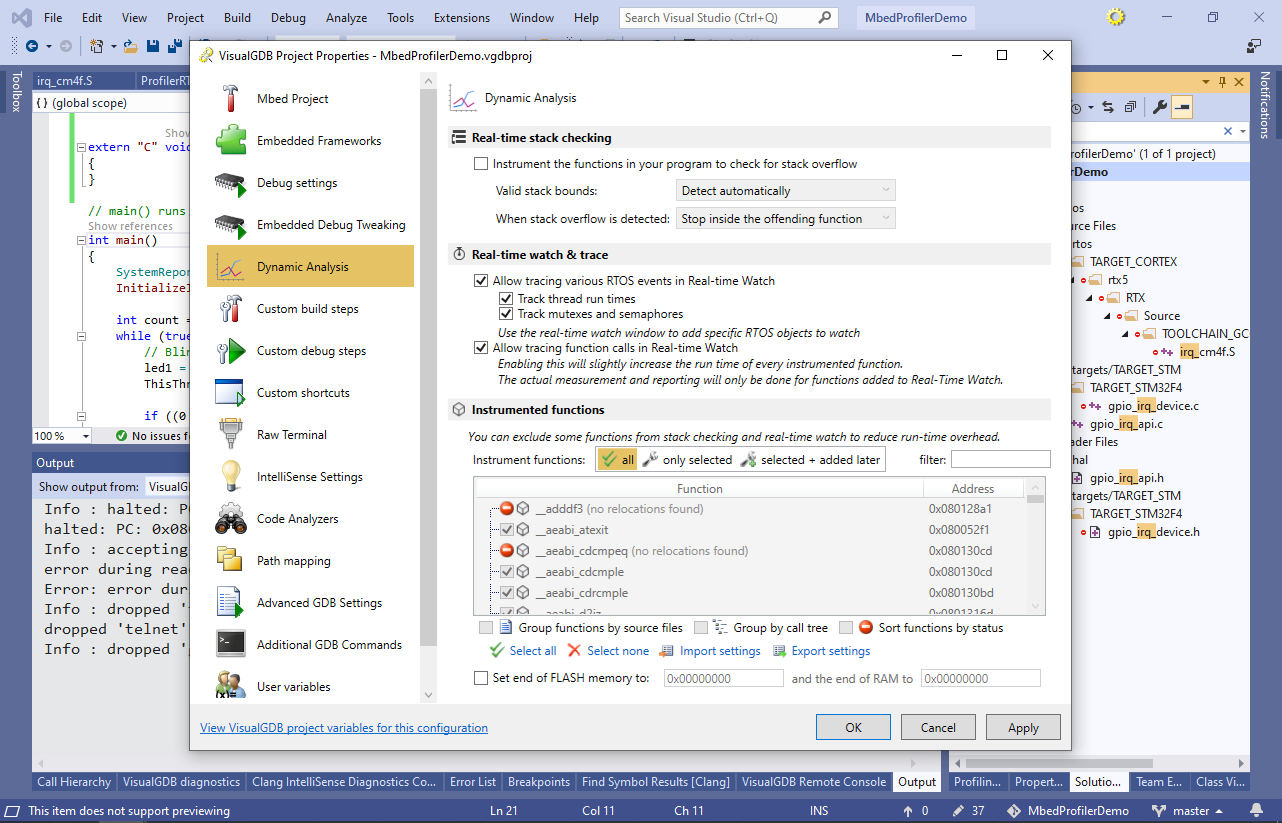The image size is (1282, 823).
Task: Open Custom debug steps page
Action: pyautogui.click(x=310, y=351)
